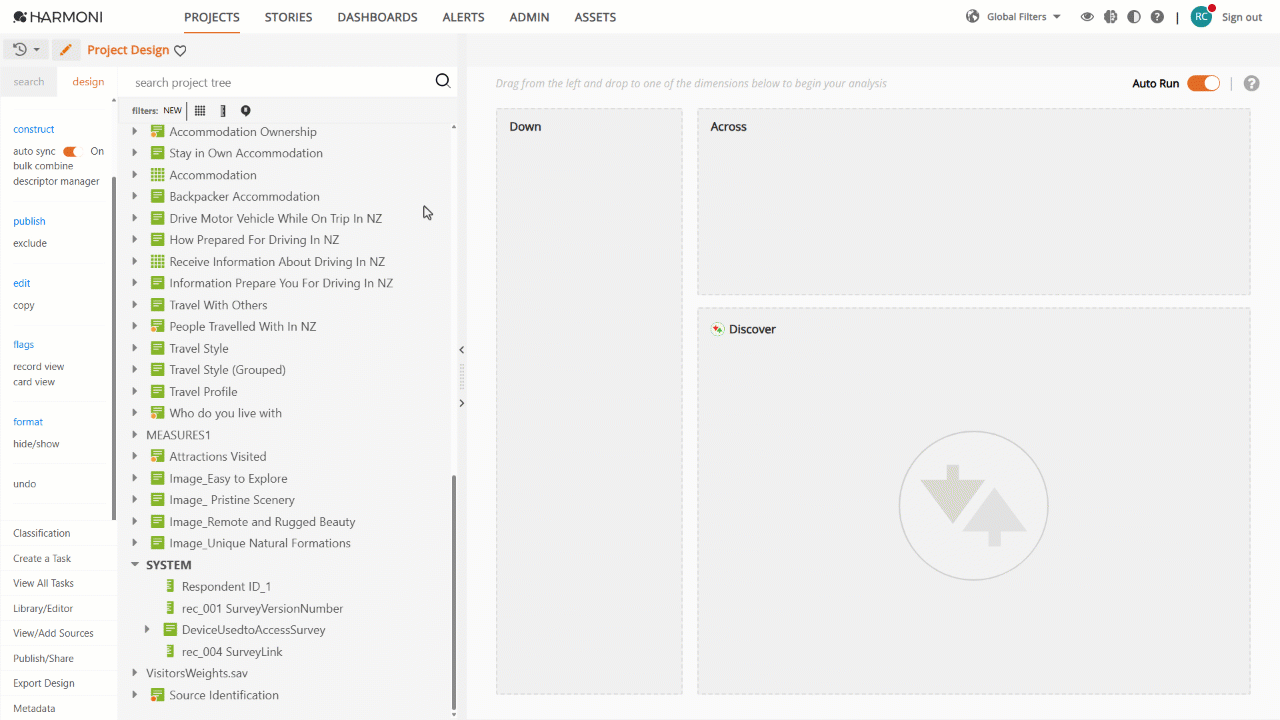Favorite Project Design with the heart icon
The height and width of the screenshot is (720, 1280).
(180, 51)
